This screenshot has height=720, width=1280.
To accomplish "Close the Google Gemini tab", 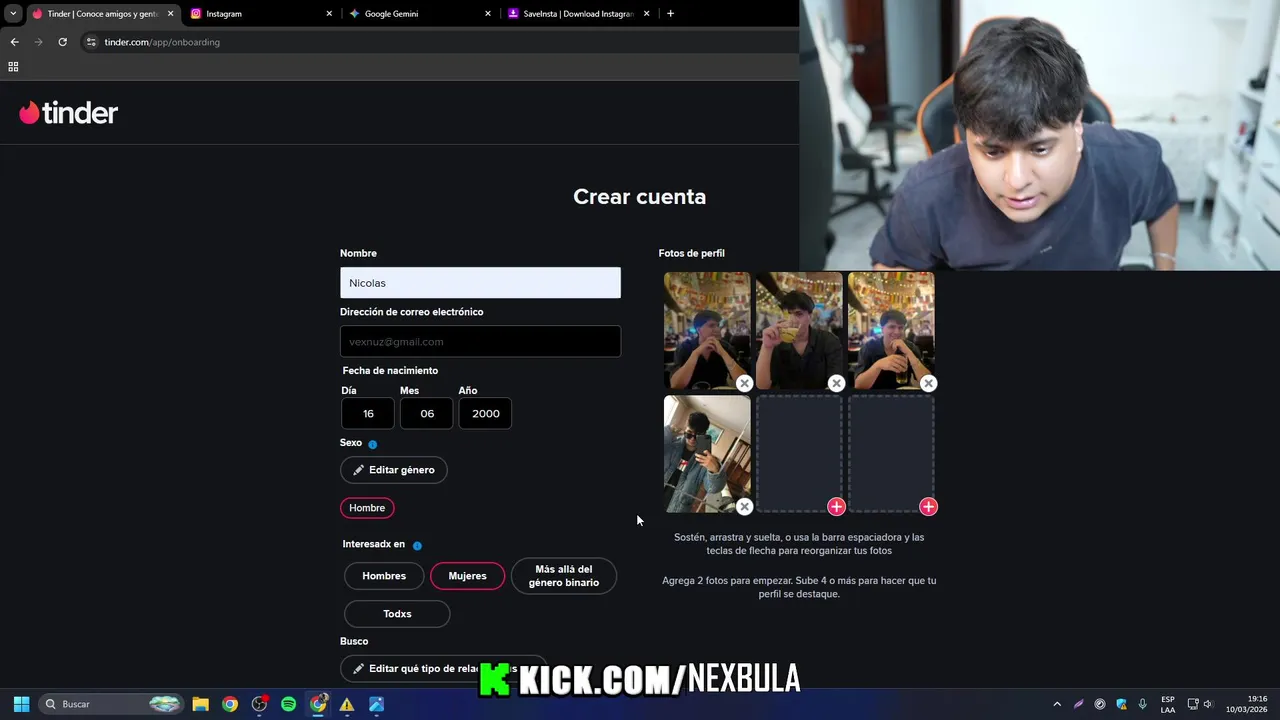I will click(x=488, y=14).
